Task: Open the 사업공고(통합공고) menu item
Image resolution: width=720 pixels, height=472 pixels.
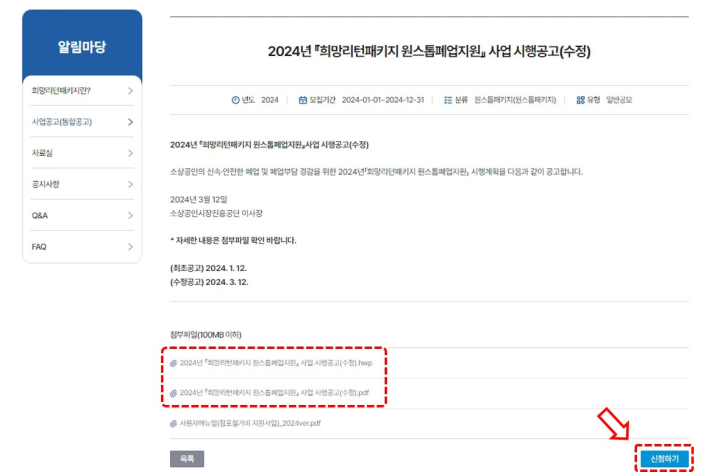Action: (82, 122)
